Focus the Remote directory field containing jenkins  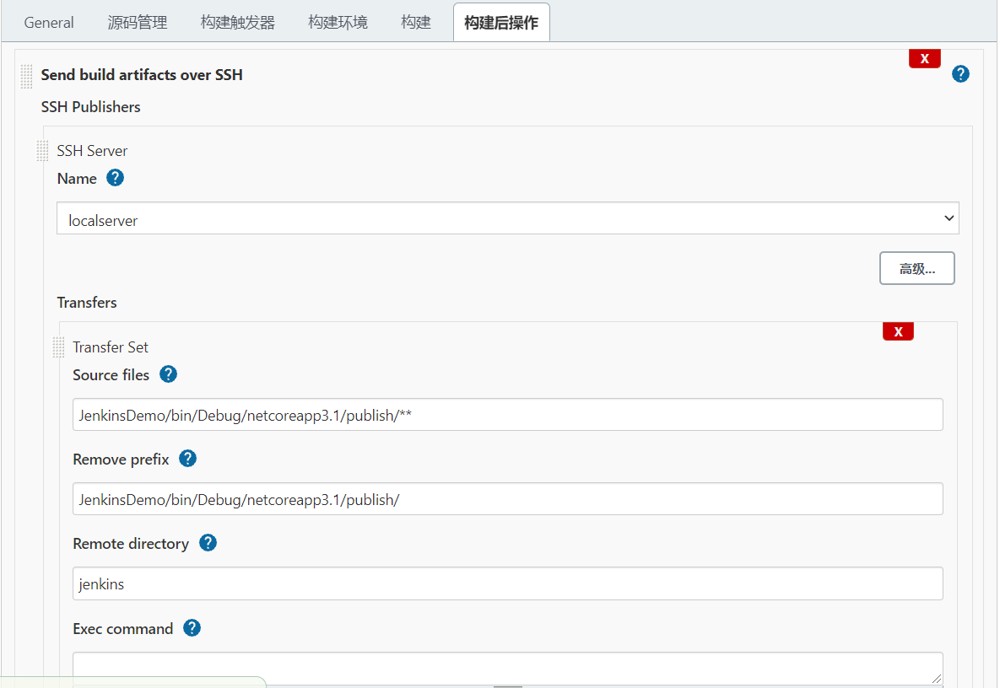pyautogui.click(x=508, y=583)
